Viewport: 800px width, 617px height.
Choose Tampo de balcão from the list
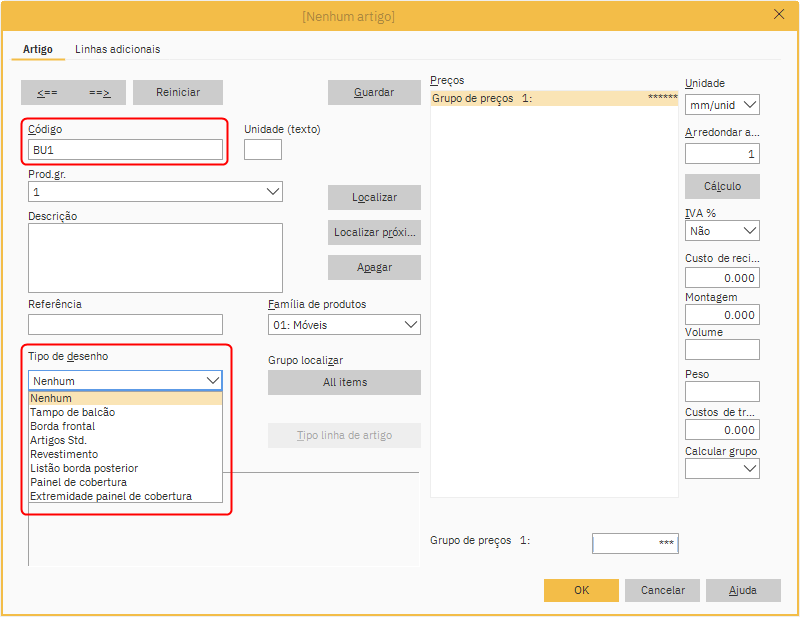point(72,412)
